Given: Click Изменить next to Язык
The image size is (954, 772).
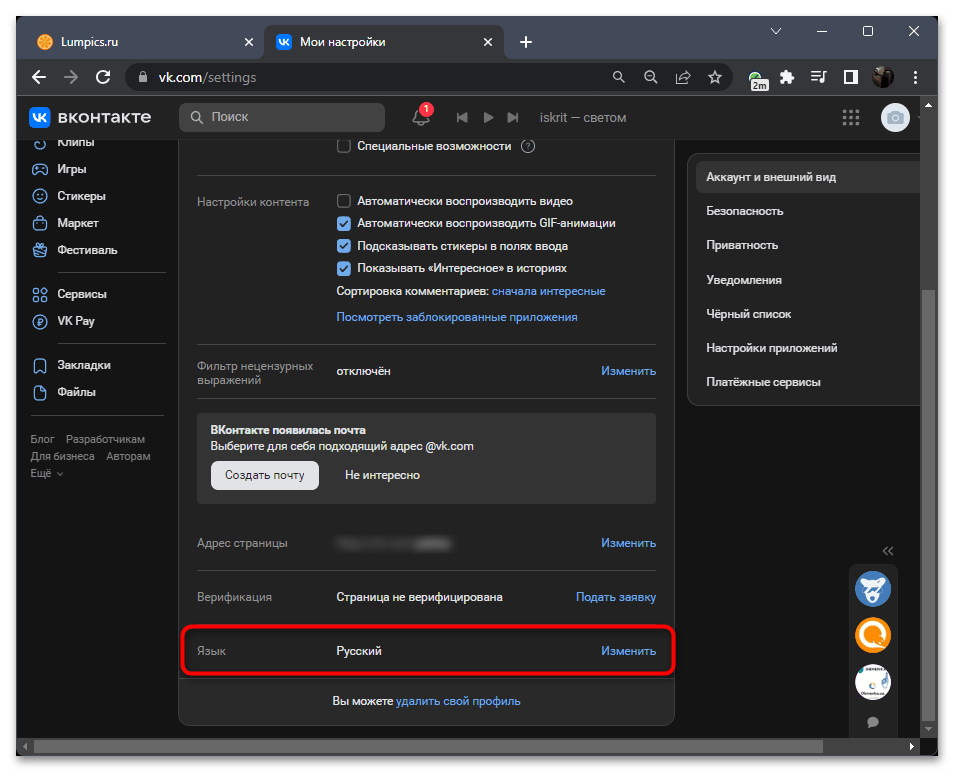Looking at the screenshot, I should point(628,651).
